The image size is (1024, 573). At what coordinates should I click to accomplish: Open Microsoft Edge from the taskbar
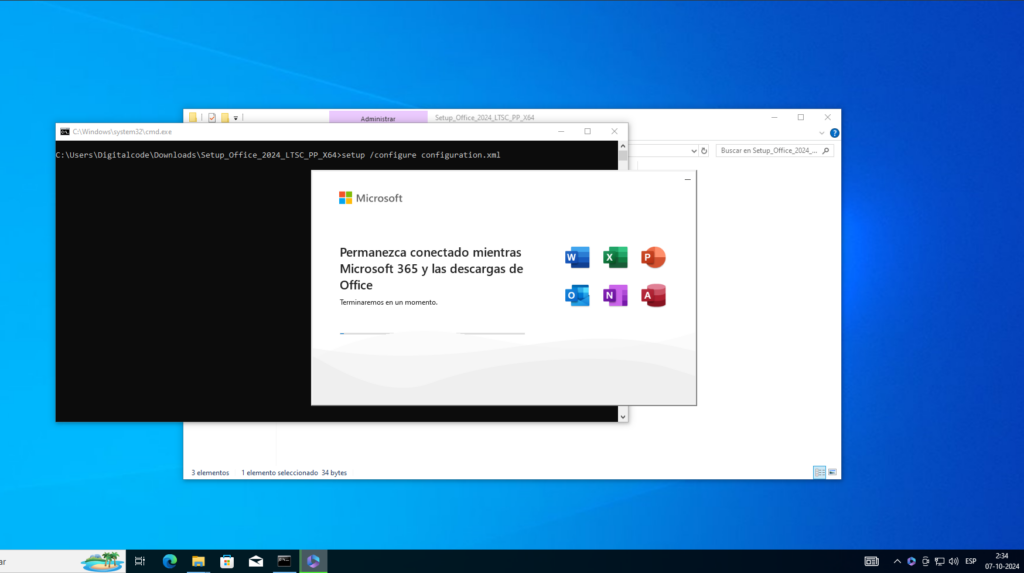[169, 561]
